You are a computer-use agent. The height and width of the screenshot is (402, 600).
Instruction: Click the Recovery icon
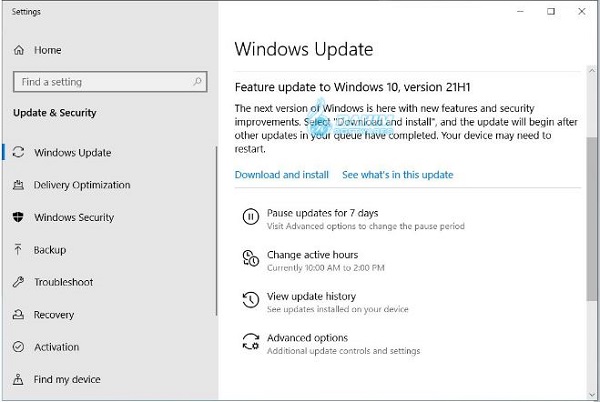(x=19, y=315)
